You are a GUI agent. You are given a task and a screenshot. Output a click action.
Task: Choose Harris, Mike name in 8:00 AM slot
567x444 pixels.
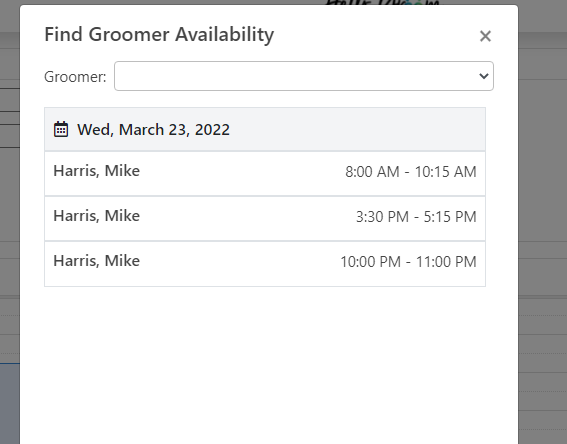(97, 171)
